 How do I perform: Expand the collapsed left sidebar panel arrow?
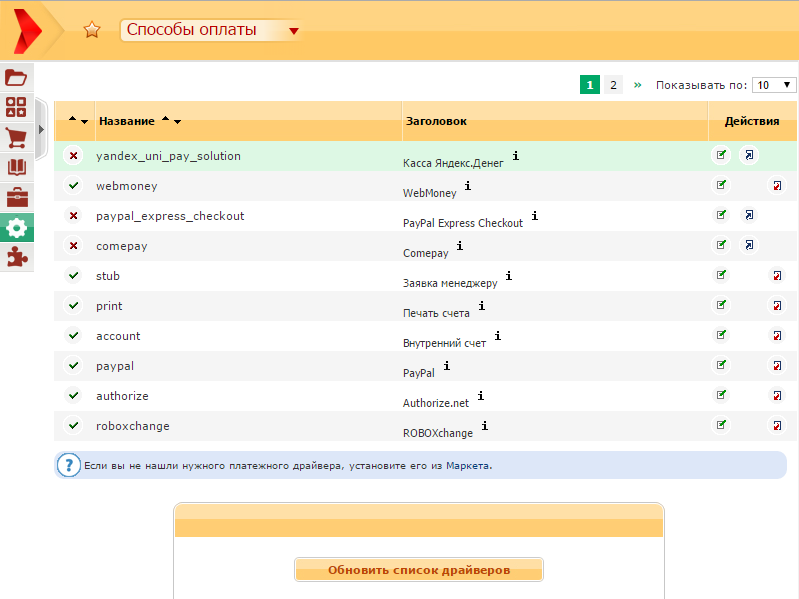(x=41, y=129)
